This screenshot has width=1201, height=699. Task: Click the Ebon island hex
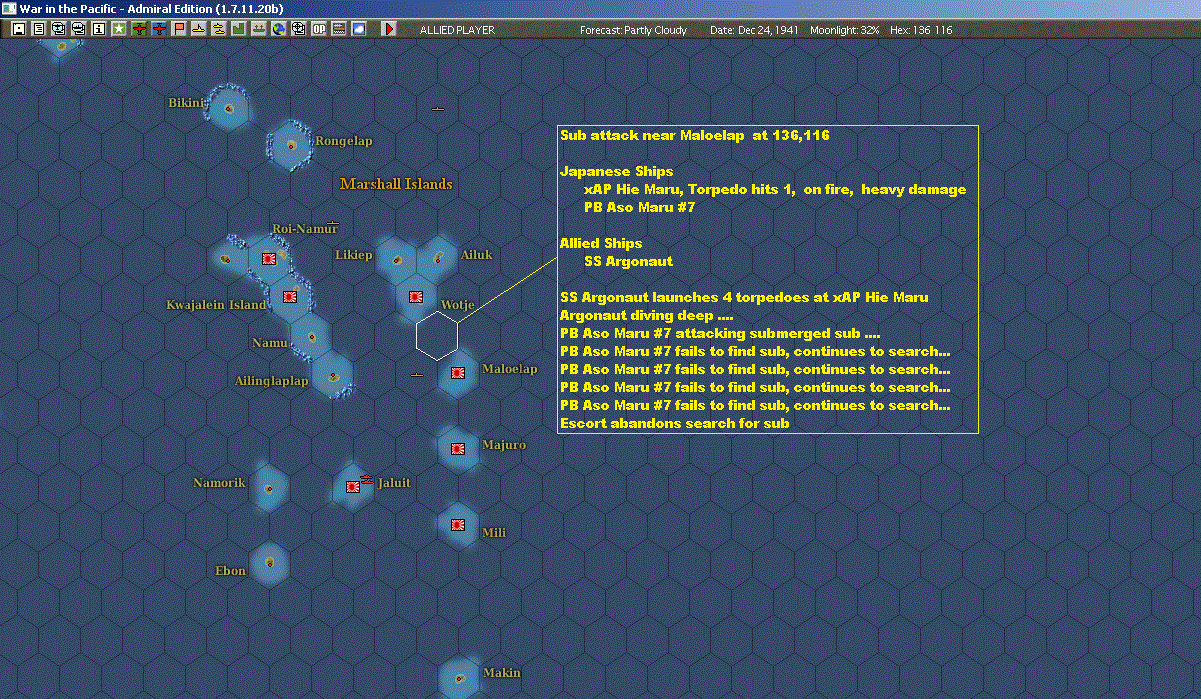click(269, 563)
